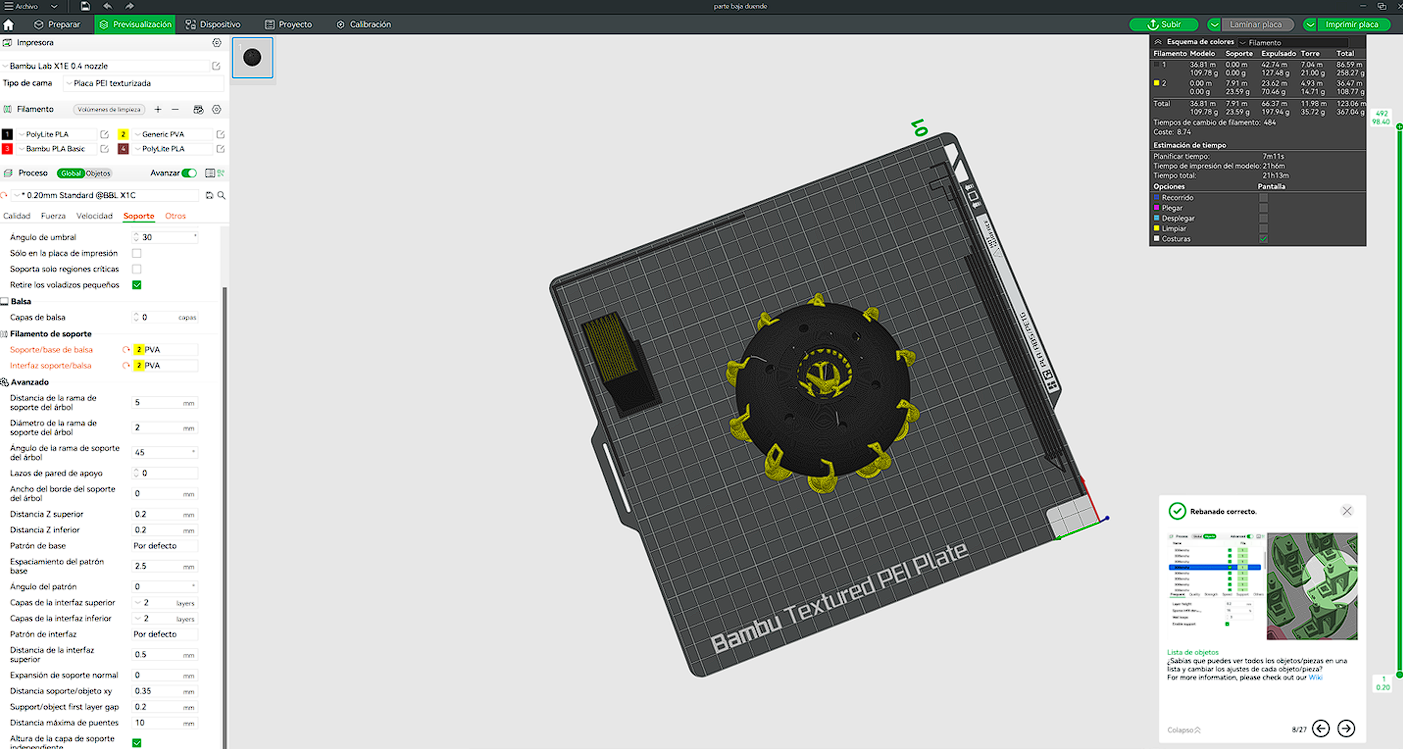Open the Generic PVA filament dropdown
The image size is (1403, 749).
tap(172, 134)
